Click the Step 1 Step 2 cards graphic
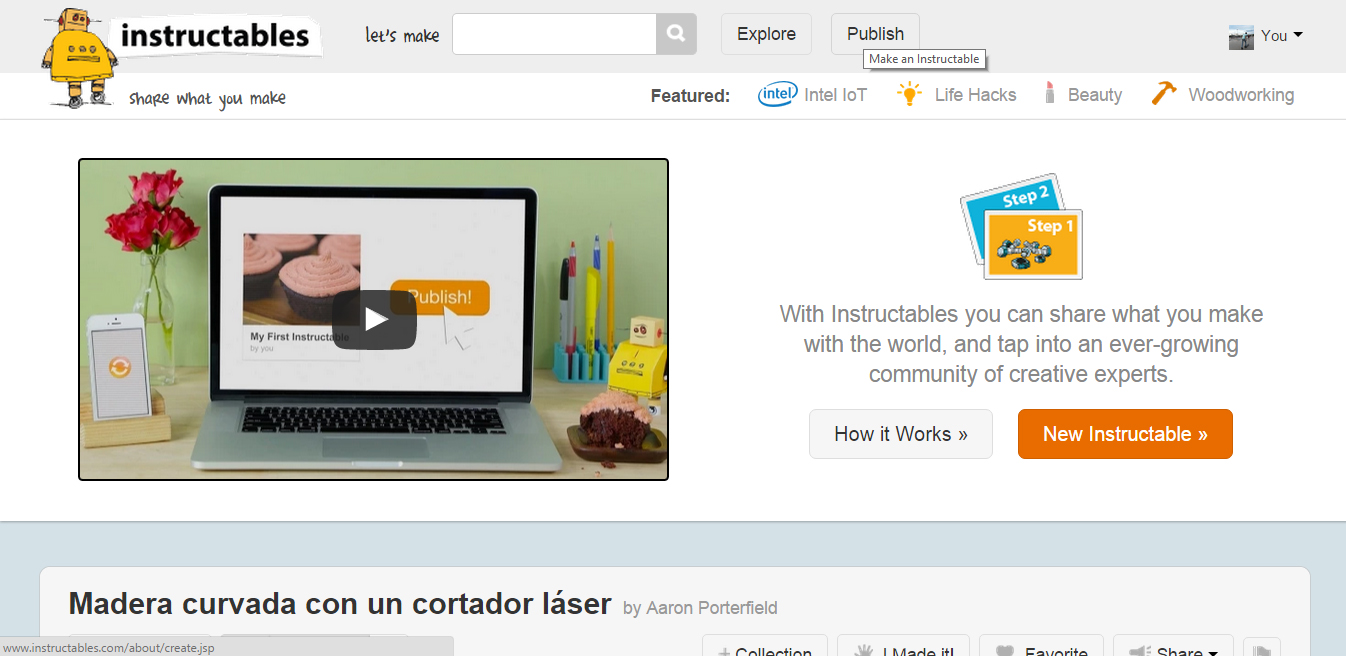Image resolution: width=1346 pixels, height=656 pixels. [1021, 227]
